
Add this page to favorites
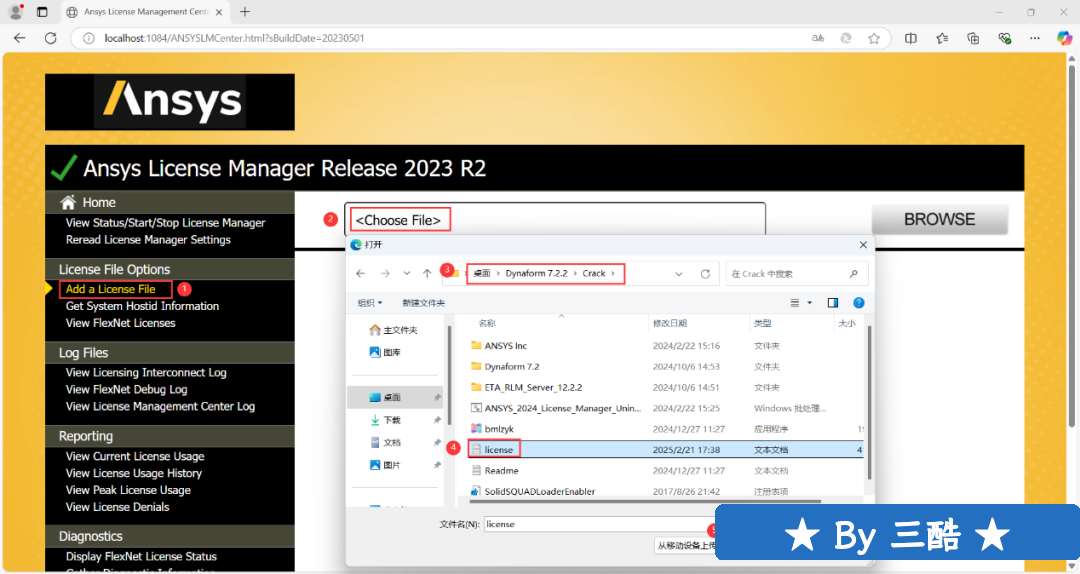click(874, 38)
